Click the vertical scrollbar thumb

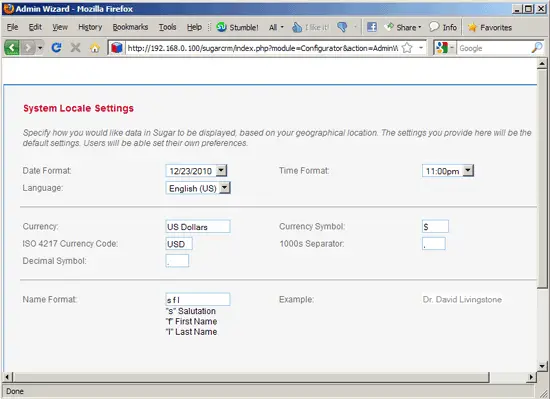pyautogui.click(x=542, y=179)
